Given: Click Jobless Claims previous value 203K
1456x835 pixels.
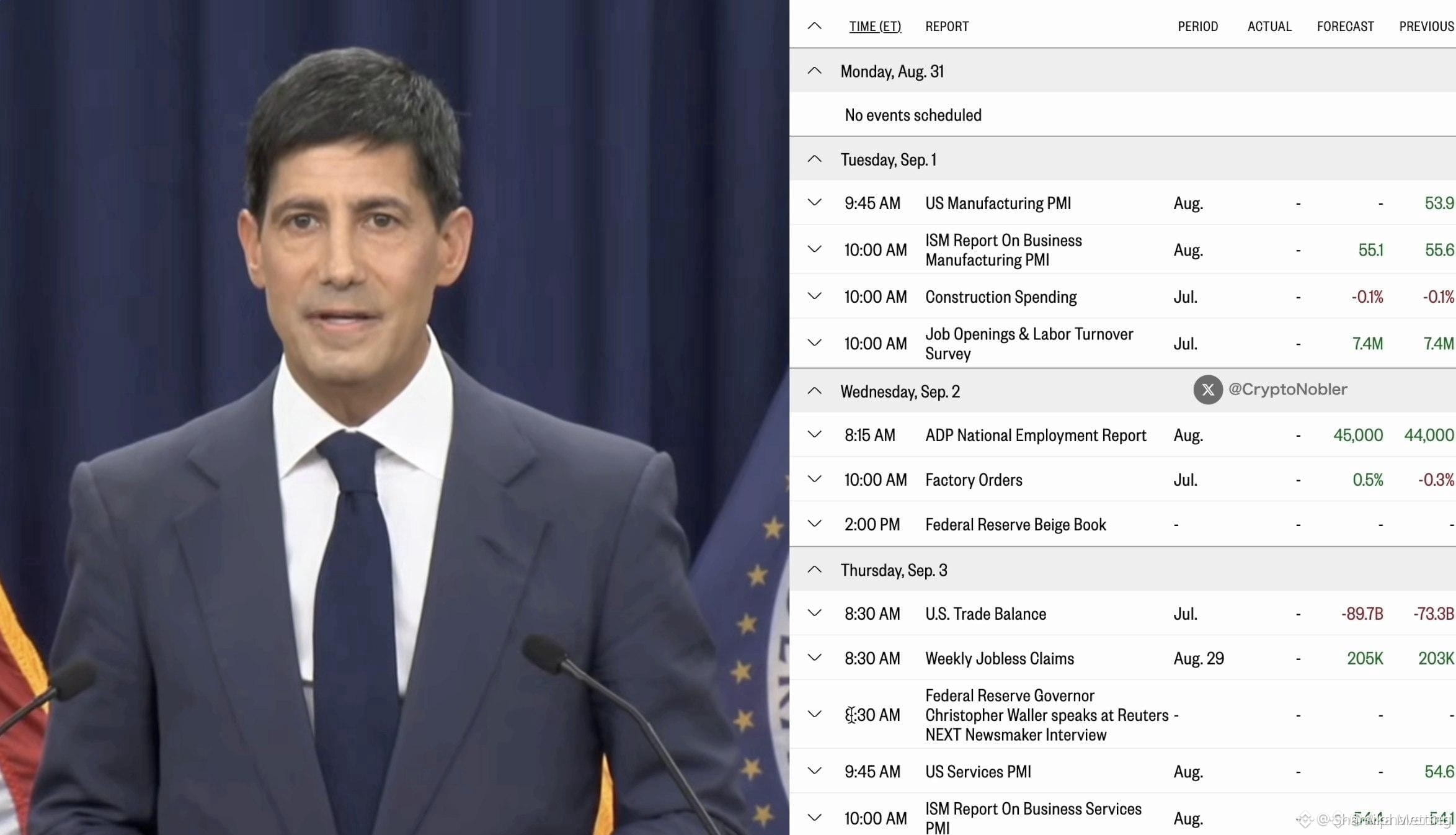Looking at the screenshot, I should (x=1436, y=659).
